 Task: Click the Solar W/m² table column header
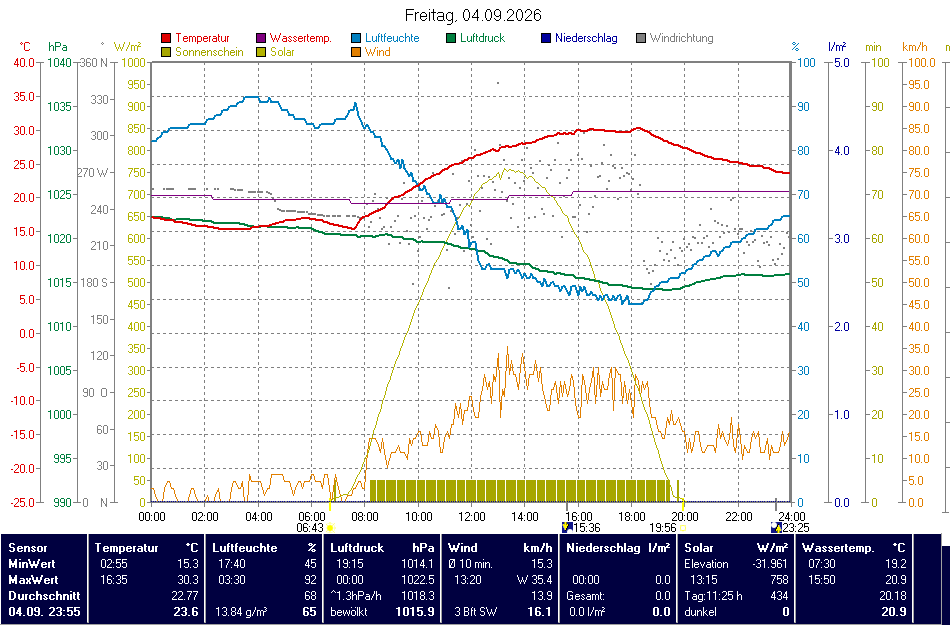click(x=736, y=548)
